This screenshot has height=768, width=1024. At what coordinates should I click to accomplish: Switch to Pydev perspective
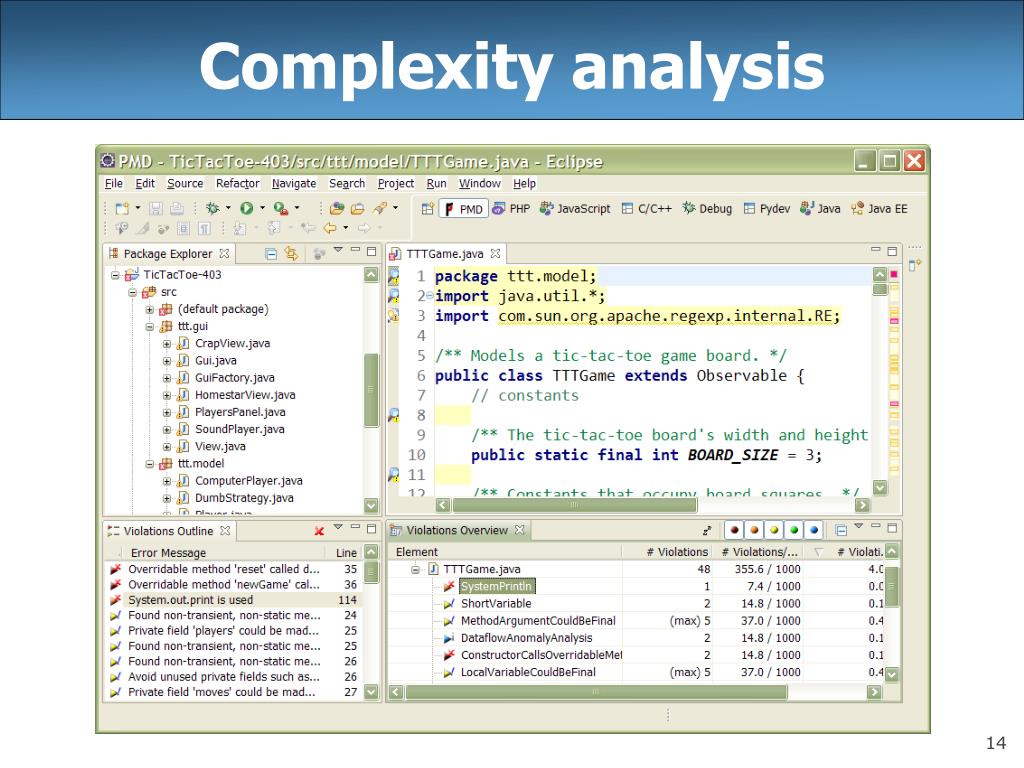[x=767, y=209]
